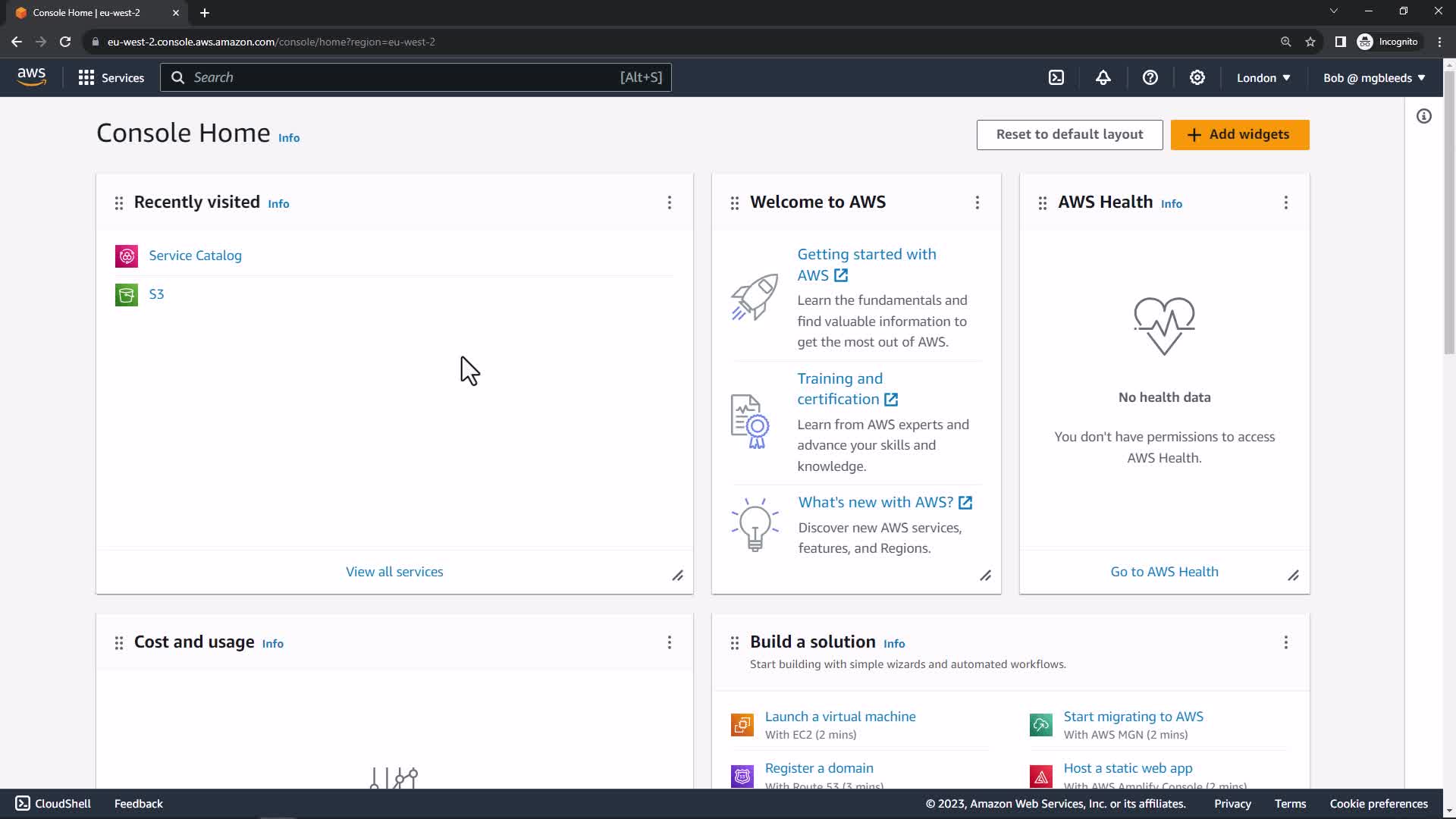Open Recently visited widget options menu
The height and width of the screenshot is (819, 1456).
coord(670,202)
